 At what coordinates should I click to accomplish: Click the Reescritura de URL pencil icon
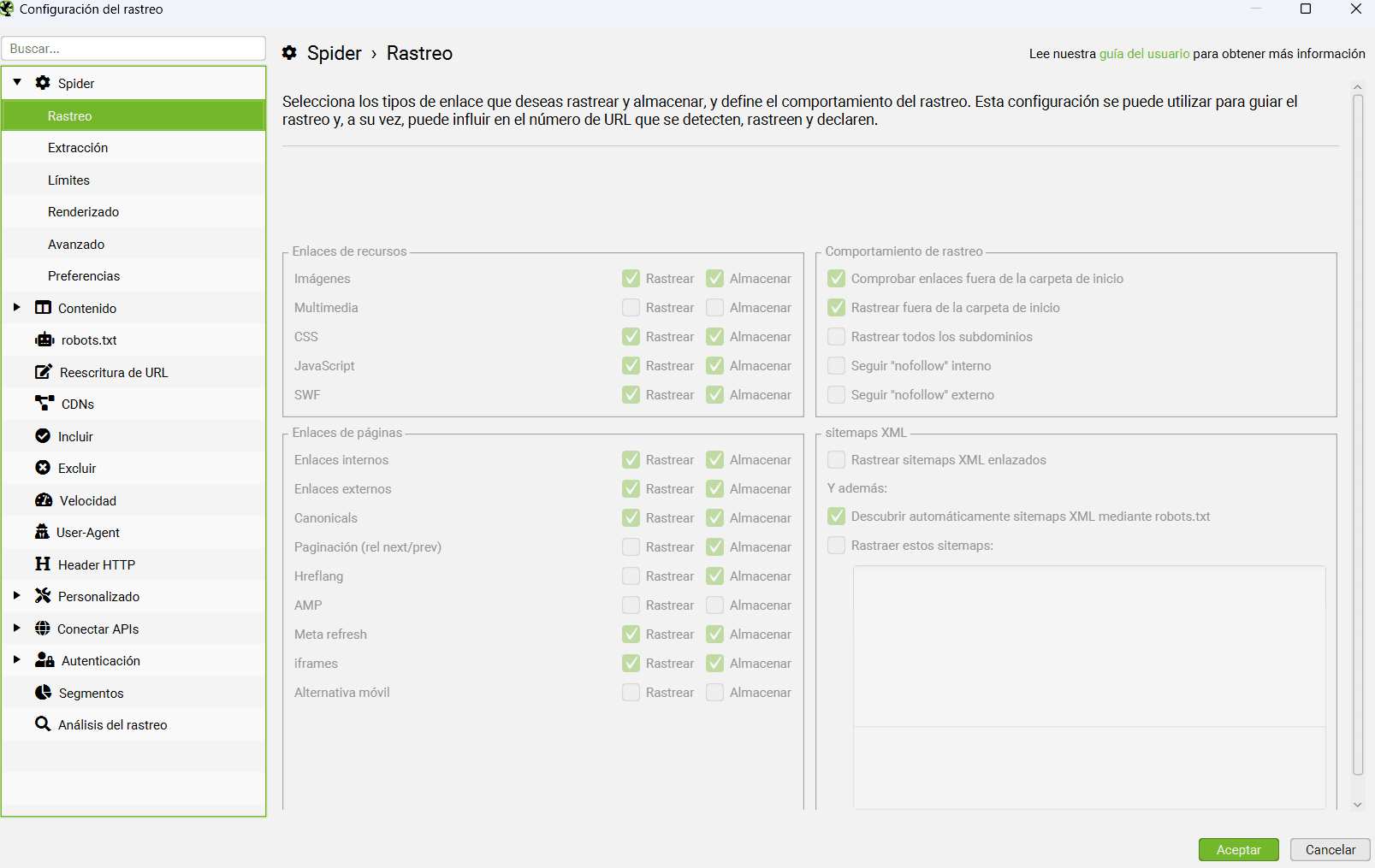pos(43,371)
